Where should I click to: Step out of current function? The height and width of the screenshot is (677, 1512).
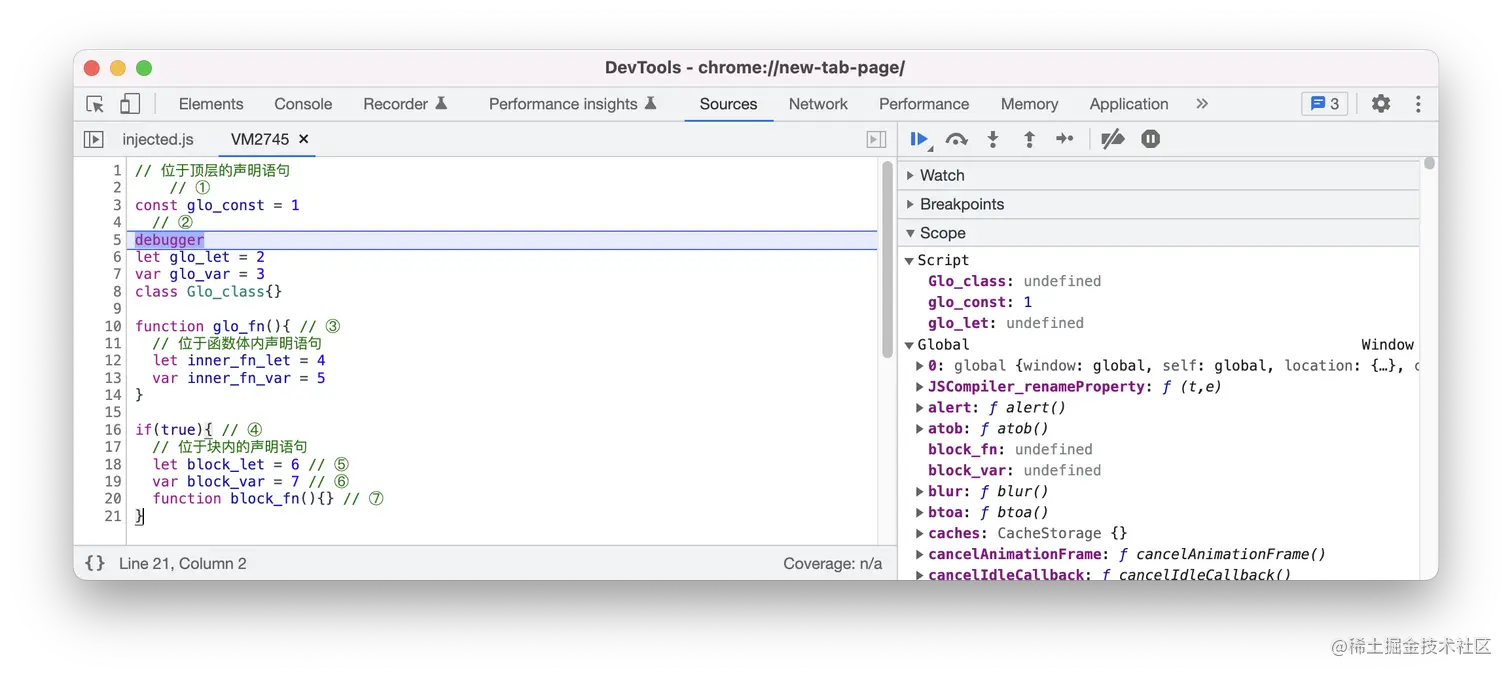click(x=1029, y=139)
